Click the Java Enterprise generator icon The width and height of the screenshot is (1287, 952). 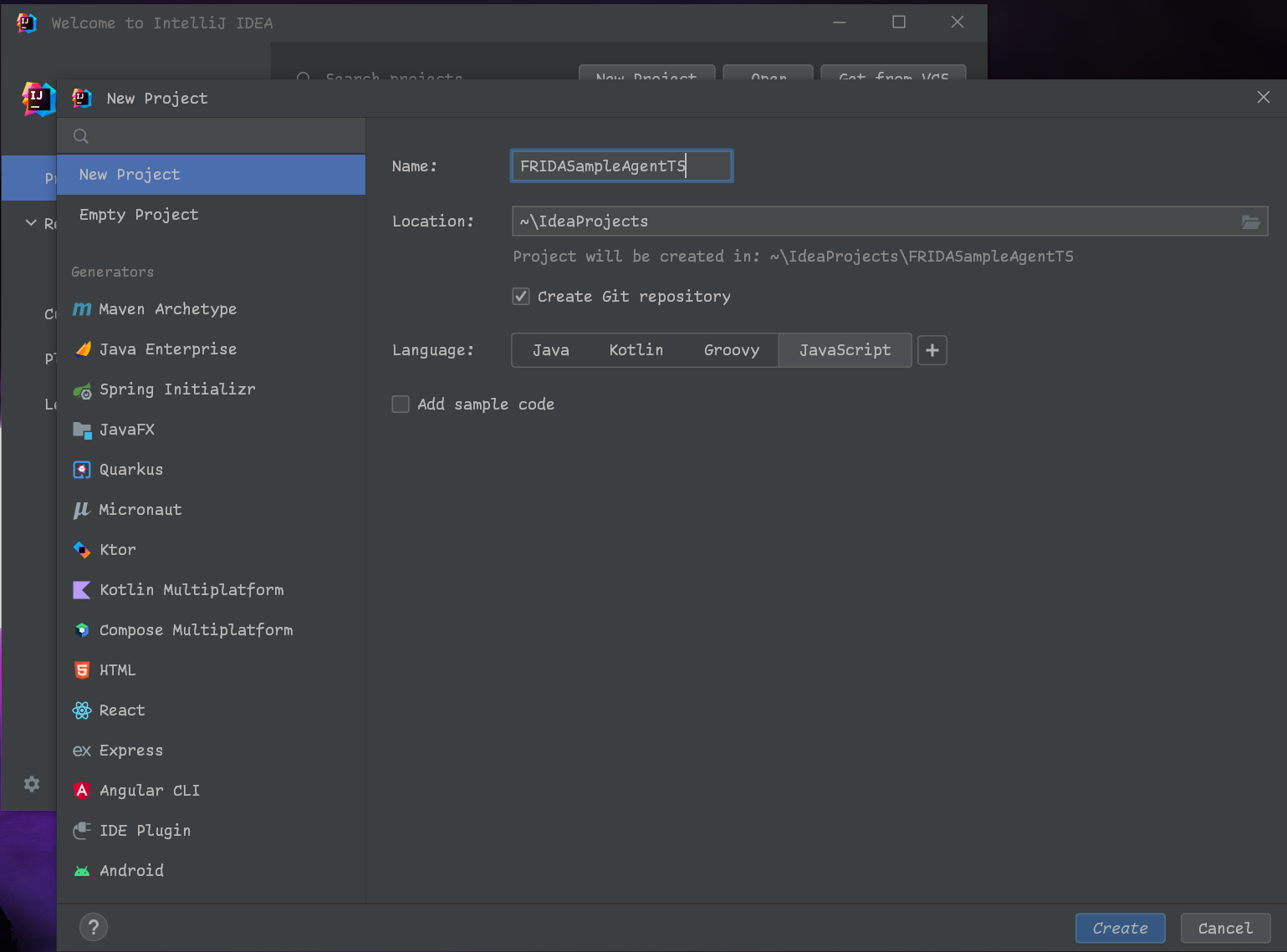[82, 349]
